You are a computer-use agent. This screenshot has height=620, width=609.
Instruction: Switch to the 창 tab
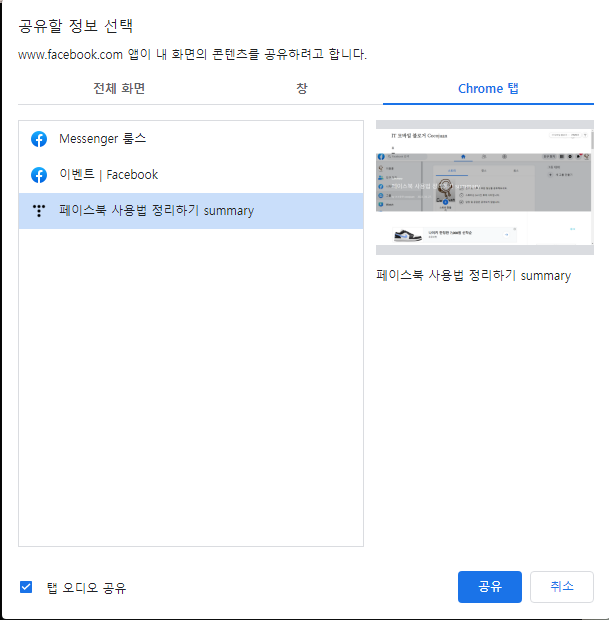click(302, 88)
